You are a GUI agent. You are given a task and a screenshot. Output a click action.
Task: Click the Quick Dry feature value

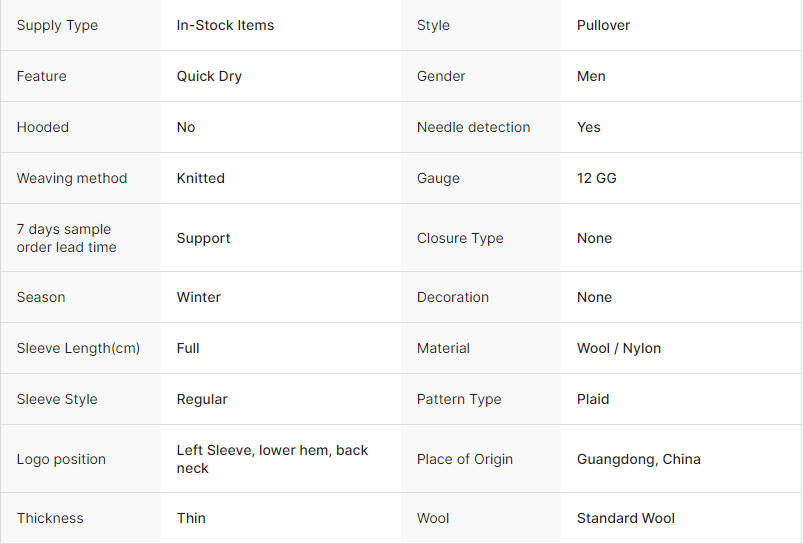209,76
